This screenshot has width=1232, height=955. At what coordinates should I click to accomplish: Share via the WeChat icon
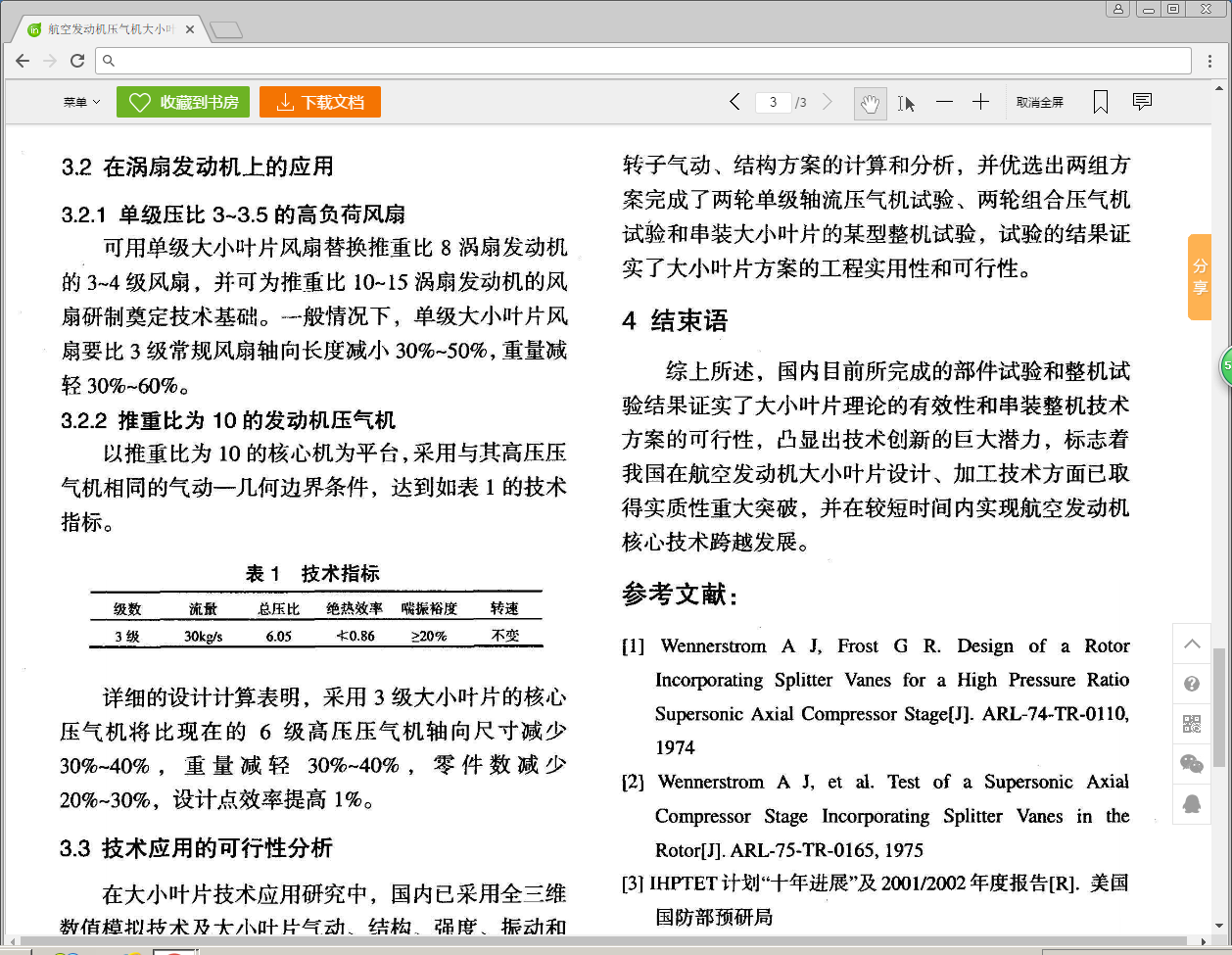[x=1192, y=764]
